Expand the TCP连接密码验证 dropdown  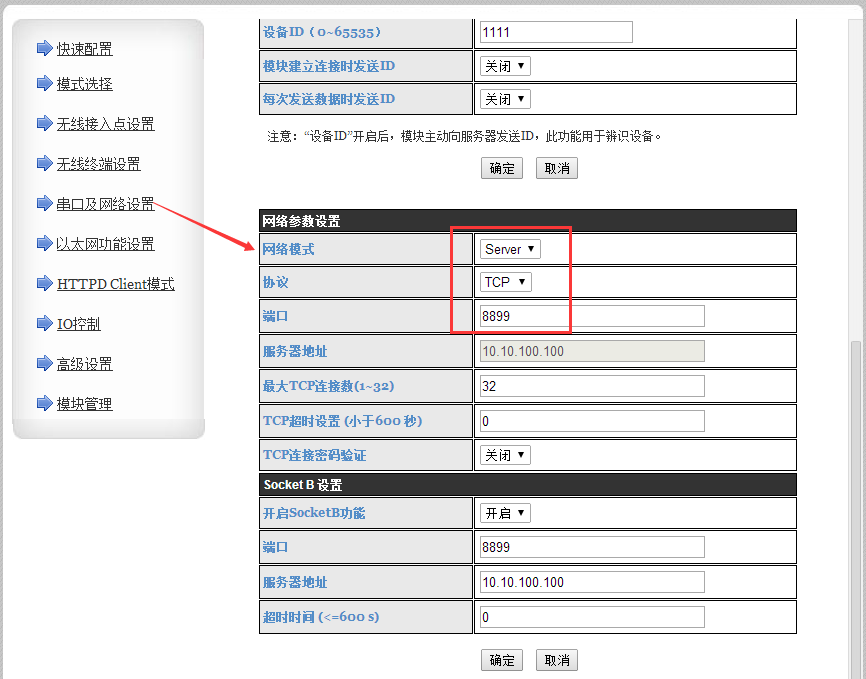tap(505, 456)
